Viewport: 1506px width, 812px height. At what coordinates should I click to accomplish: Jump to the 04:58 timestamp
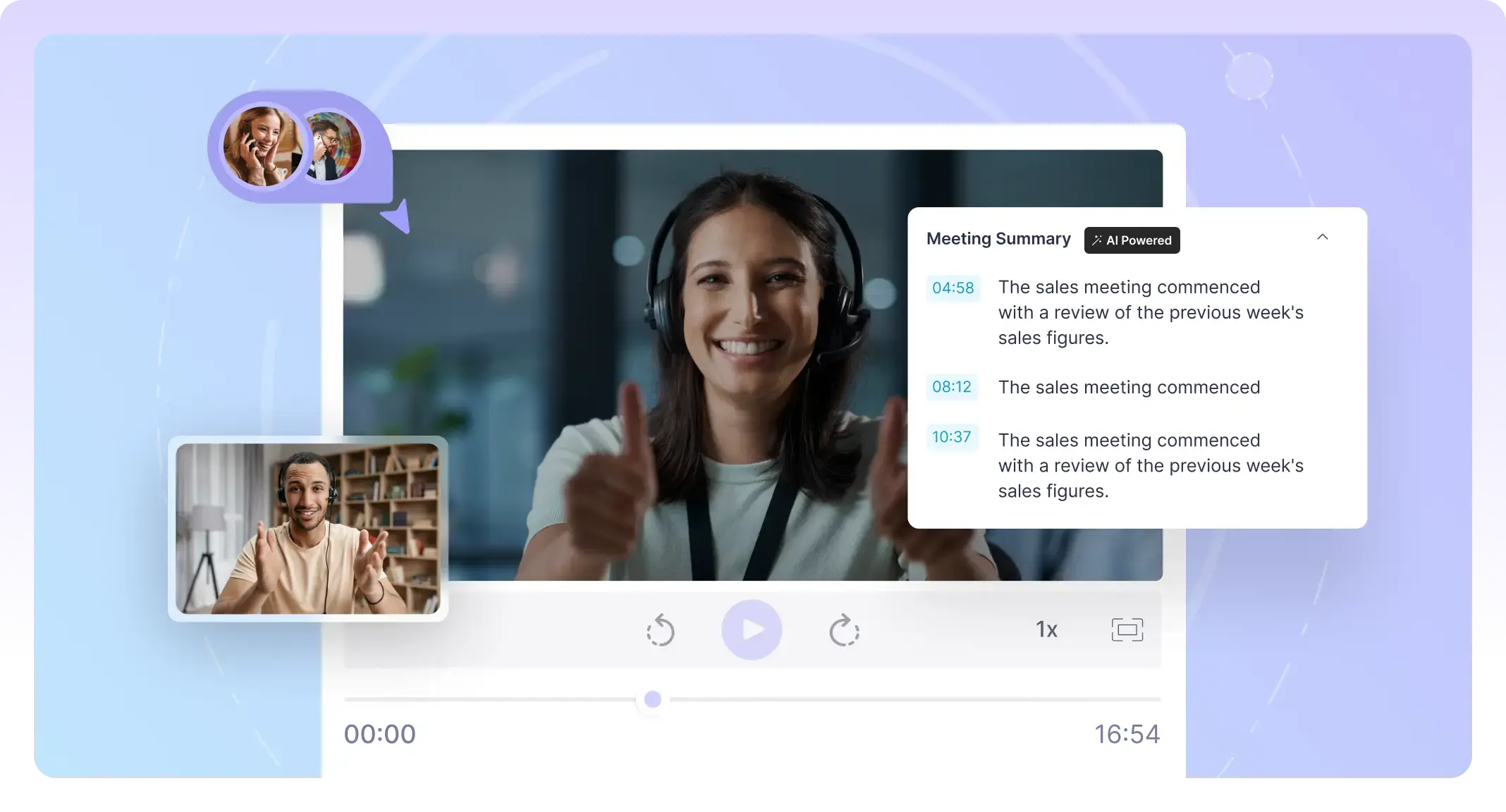pyautogui.click(x=953, y=288)
